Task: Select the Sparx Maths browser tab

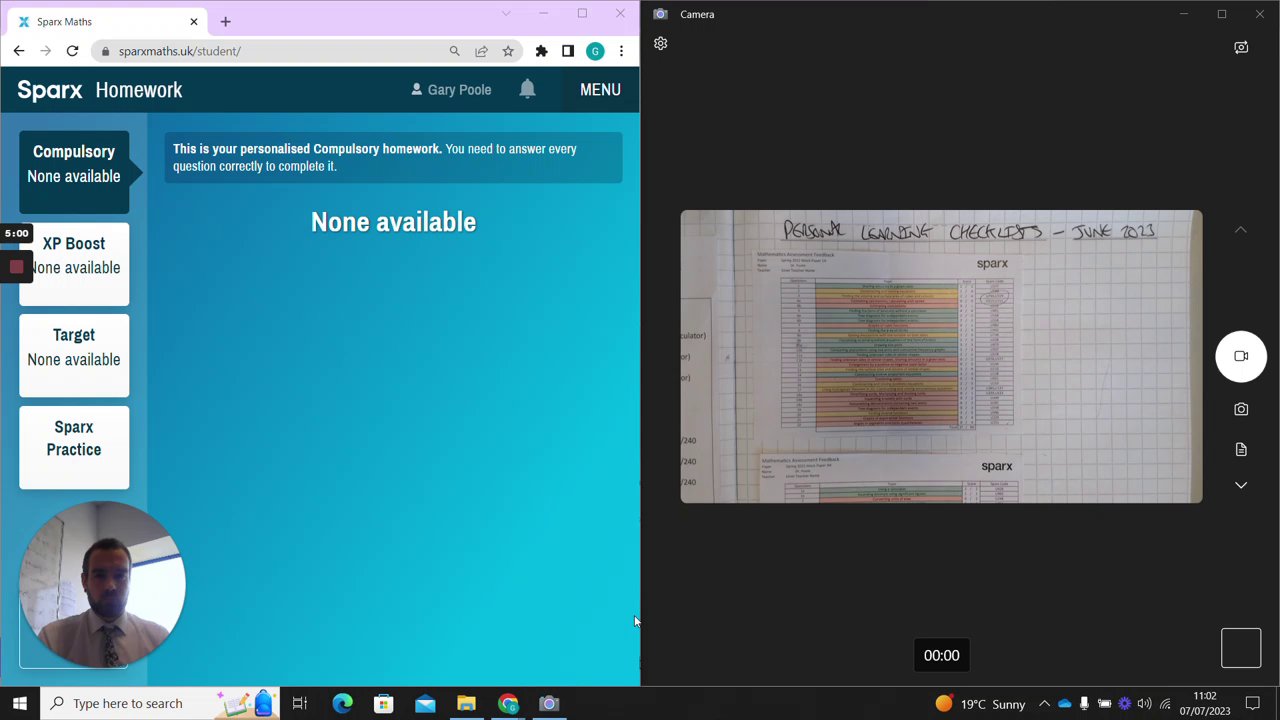Action: click(x=105, y=21)
